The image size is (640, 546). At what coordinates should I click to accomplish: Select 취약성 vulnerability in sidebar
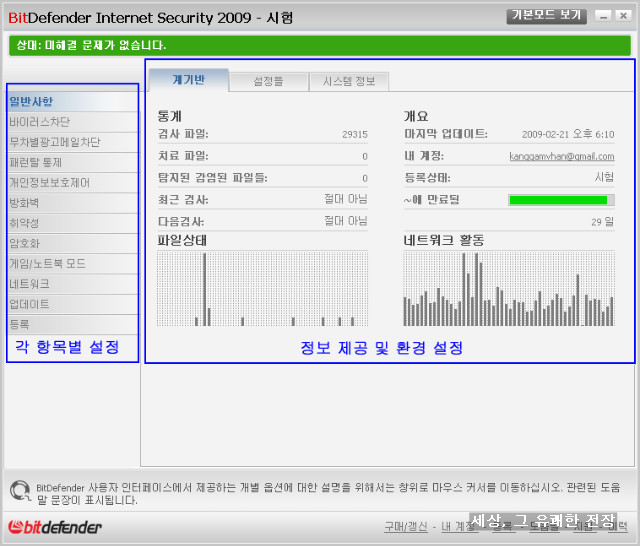tap(73, 224)
